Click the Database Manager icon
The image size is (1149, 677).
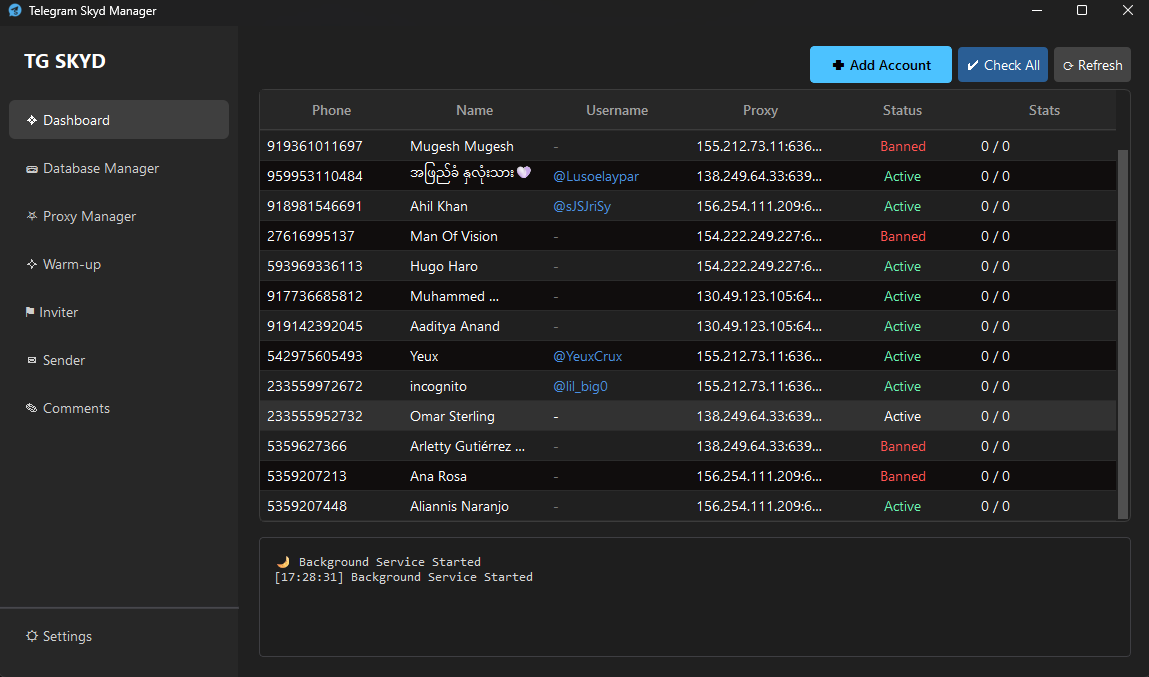(33, 169)
